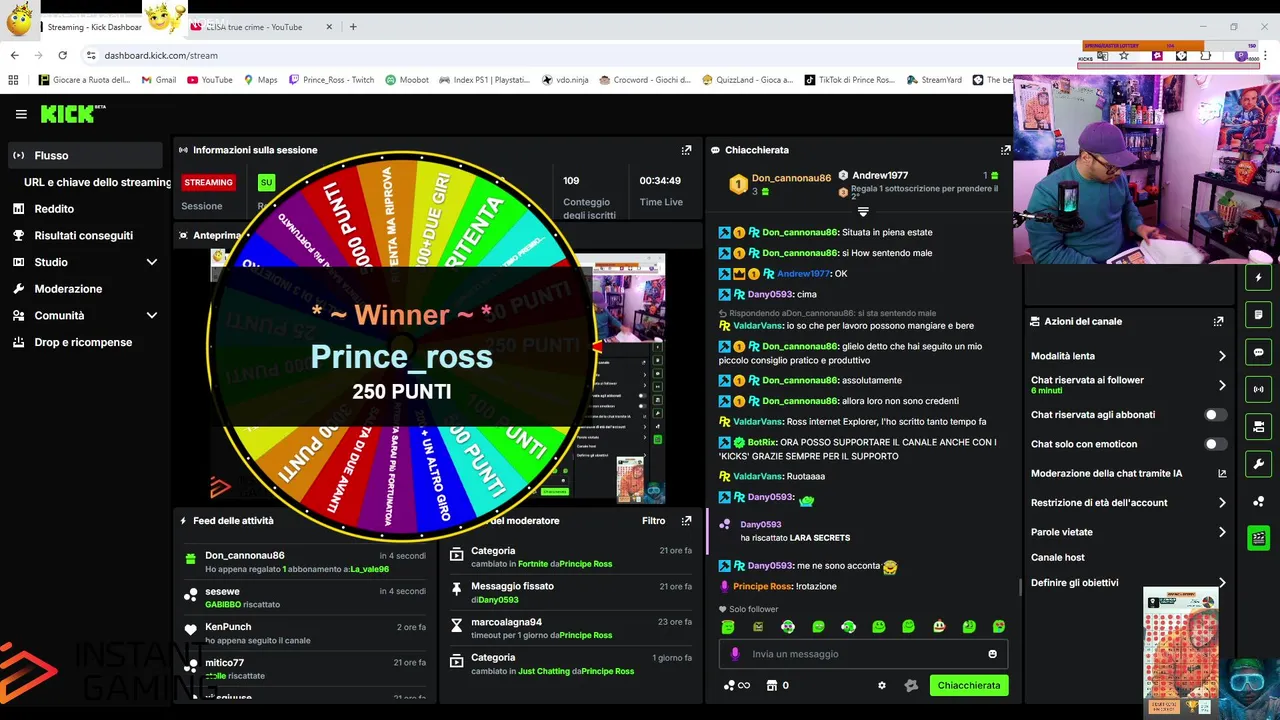Open the hamburger menu beside Kick logo
This screenshot has height=720, width=1280.
click(x=21, y=114)
